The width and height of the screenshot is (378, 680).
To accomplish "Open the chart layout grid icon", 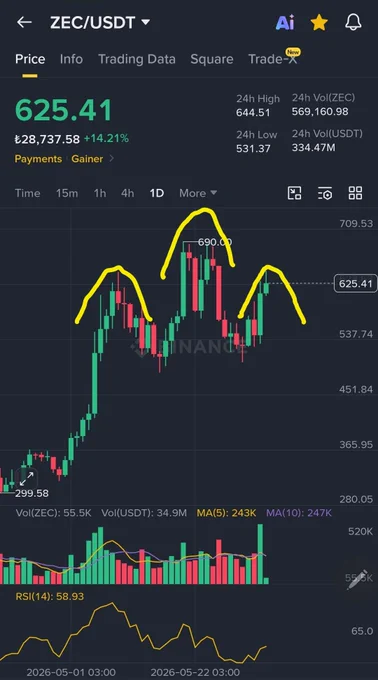I will coord(355,193).
